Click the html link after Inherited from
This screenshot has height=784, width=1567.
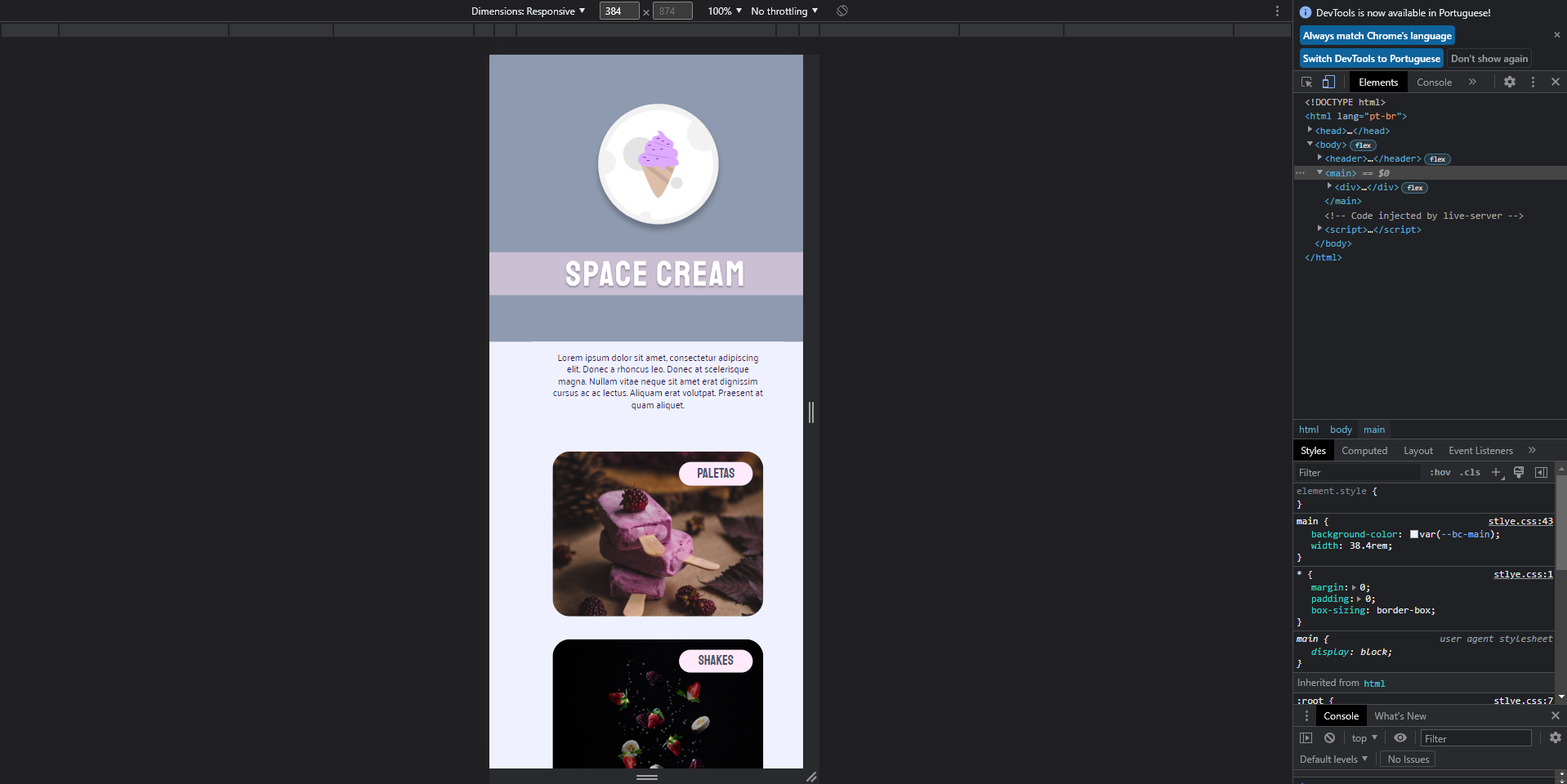coord(1374,684)
